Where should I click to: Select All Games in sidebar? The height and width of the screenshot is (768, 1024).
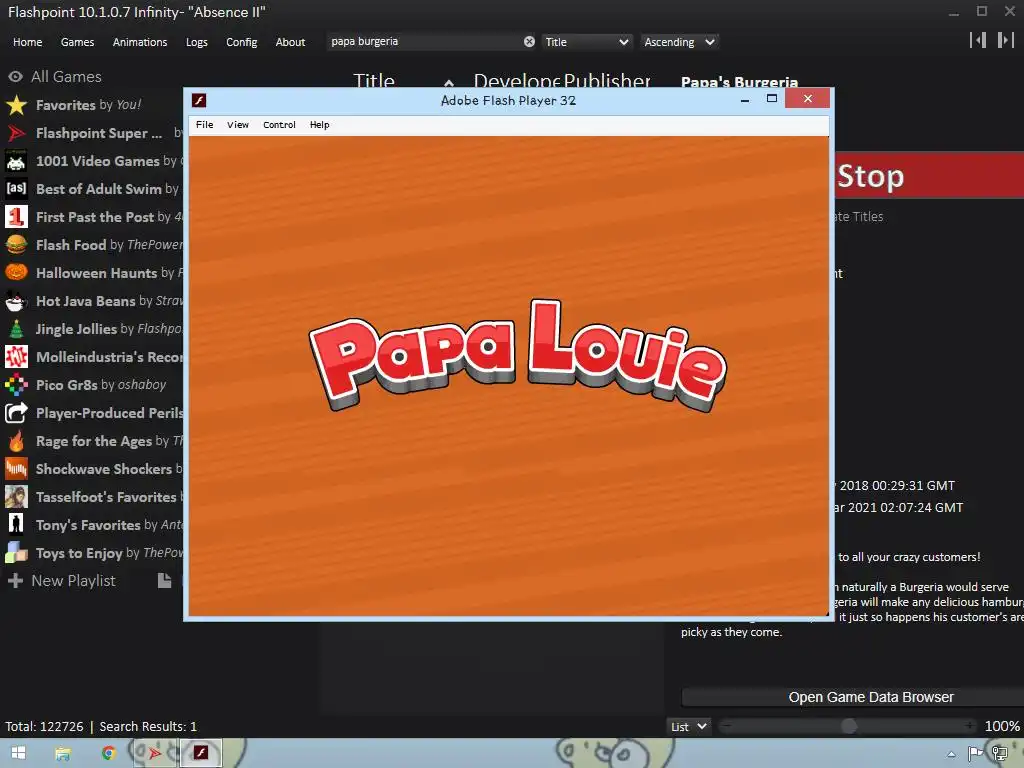pos(66,77)
